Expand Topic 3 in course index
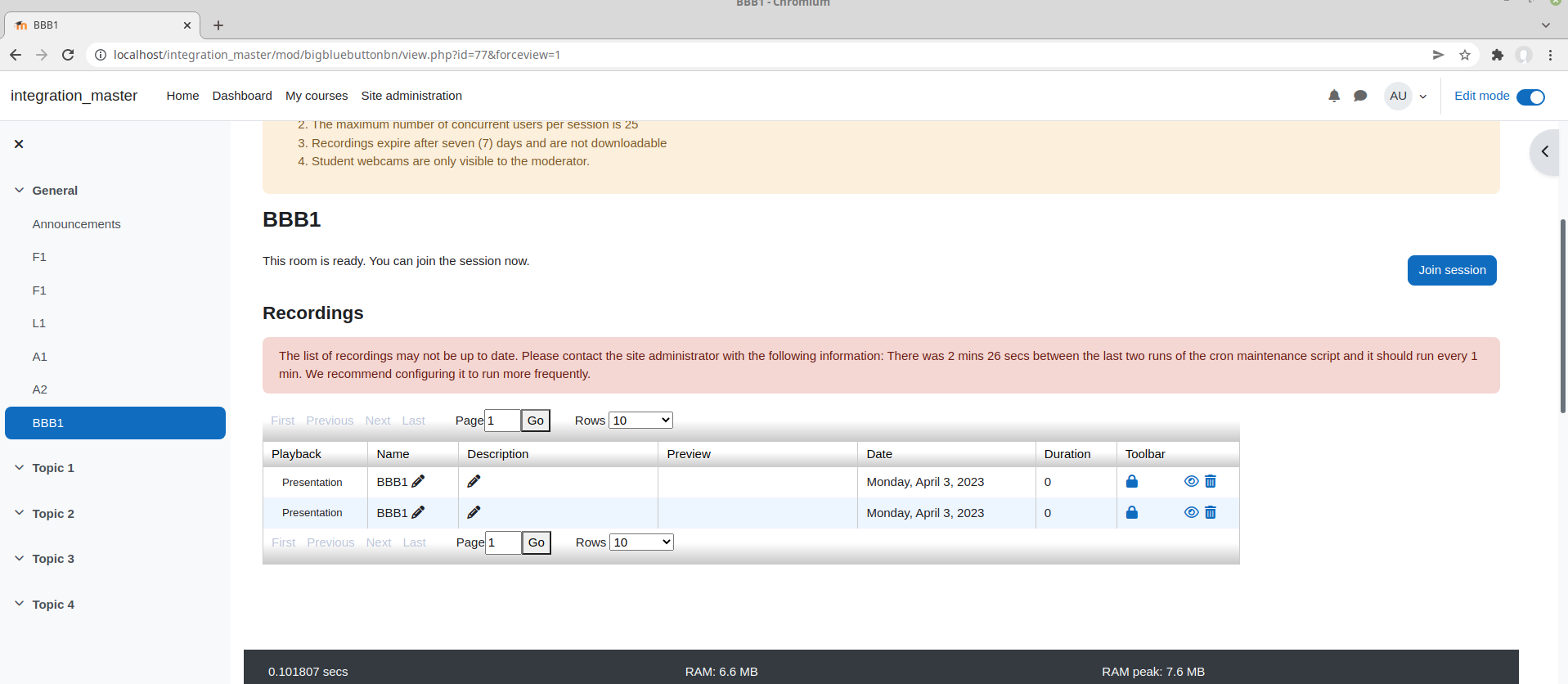Screen dimensions: 1568x684 click(19, 559)
